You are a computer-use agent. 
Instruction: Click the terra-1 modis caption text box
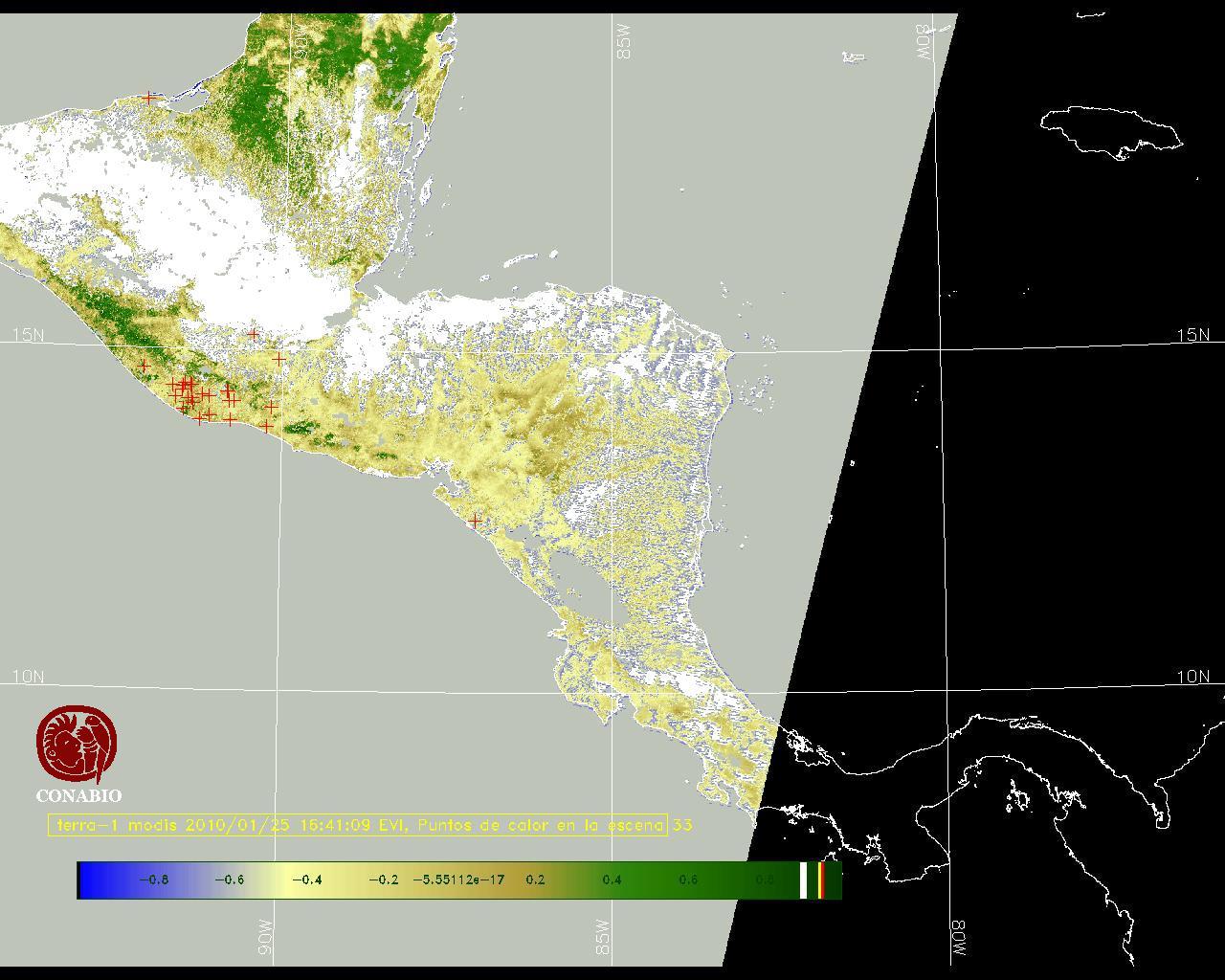(x=358, y=825)
